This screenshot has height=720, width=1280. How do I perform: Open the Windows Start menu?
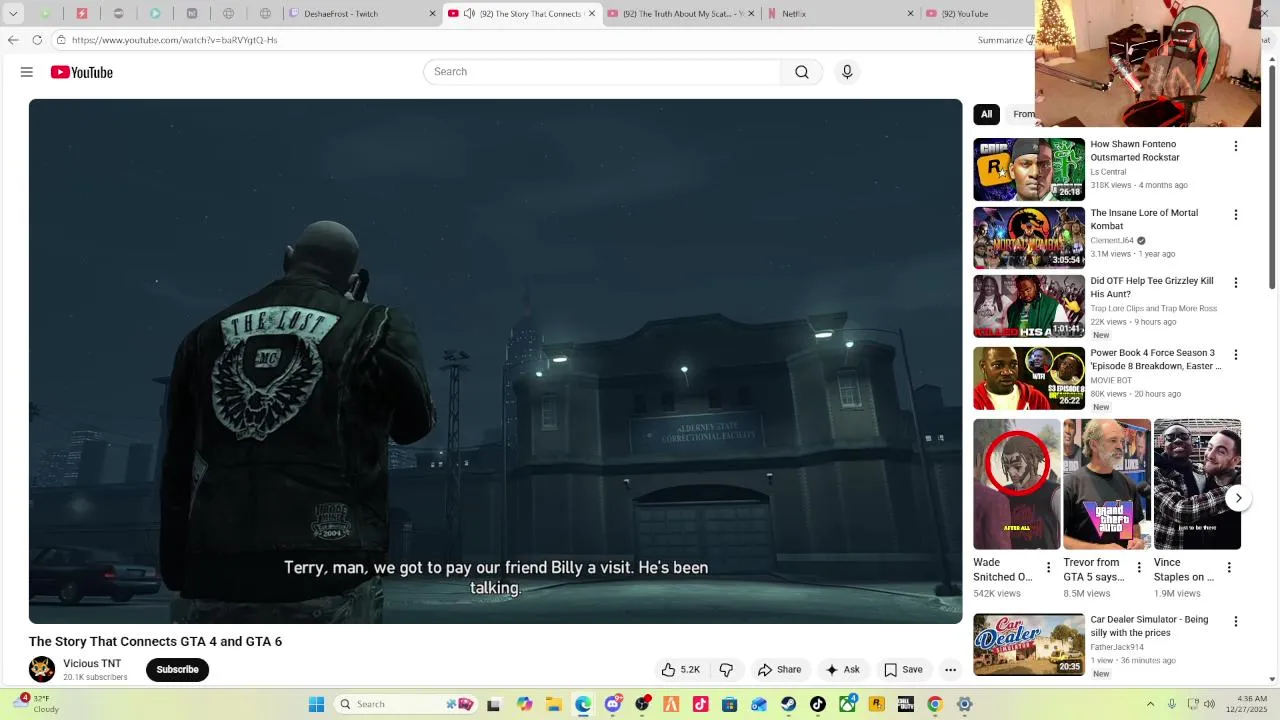pos(316,704)
